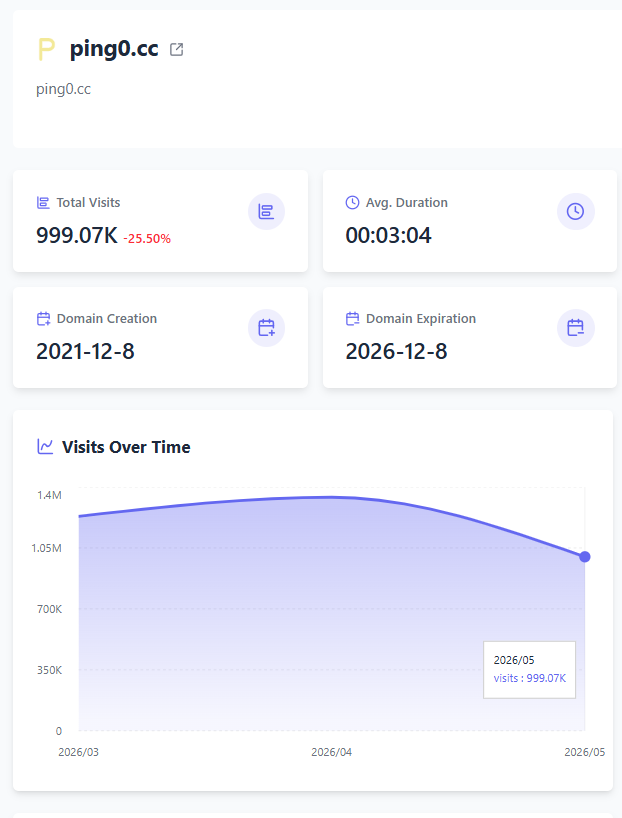Screen dimensions: 622x818
Task: Click the 2026/03 label on chart axis
Action: pos(78,752)
